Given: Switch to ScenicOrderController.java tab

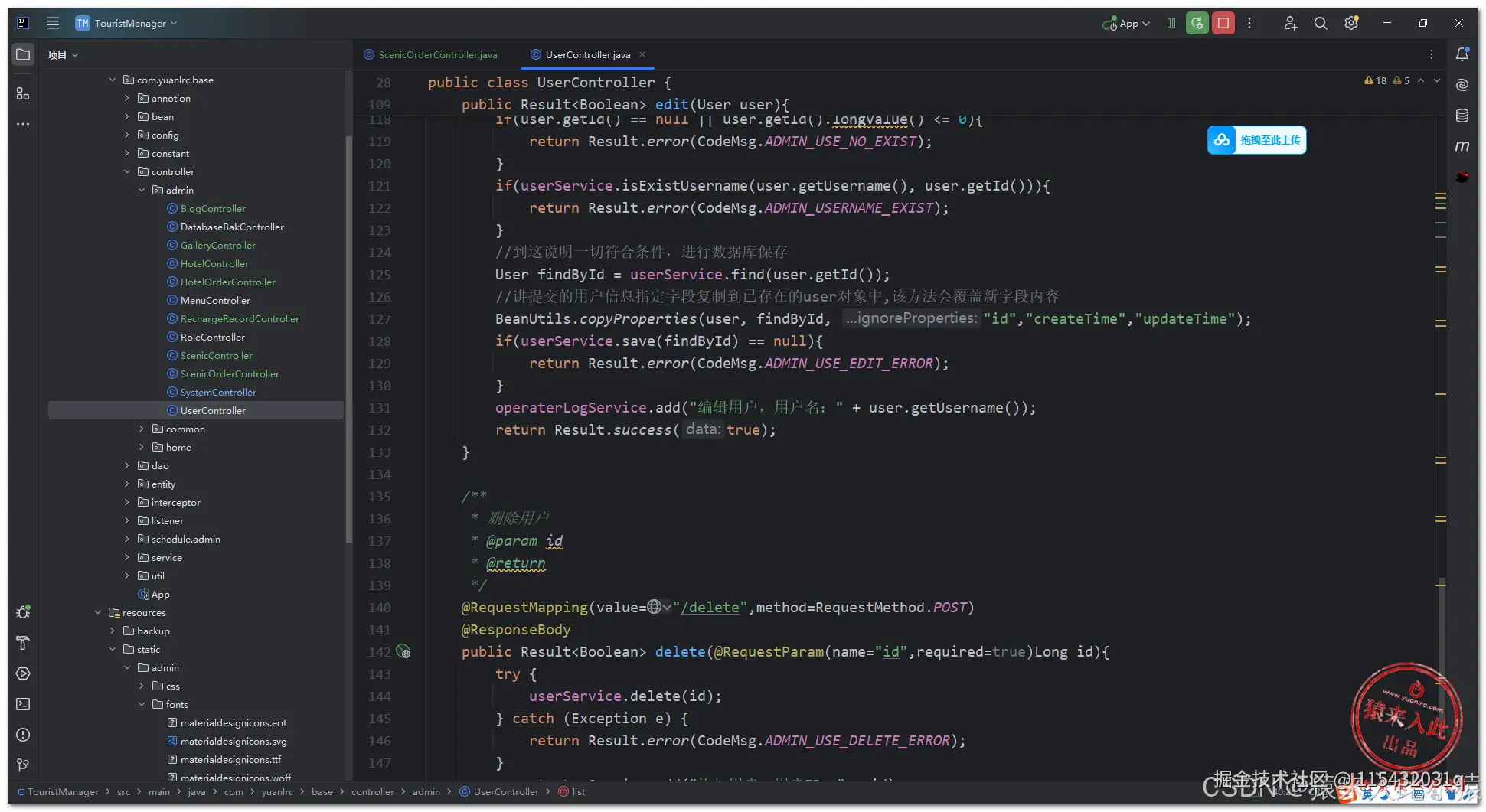Looking at the screenshot, I should click(x=430, y=54).
